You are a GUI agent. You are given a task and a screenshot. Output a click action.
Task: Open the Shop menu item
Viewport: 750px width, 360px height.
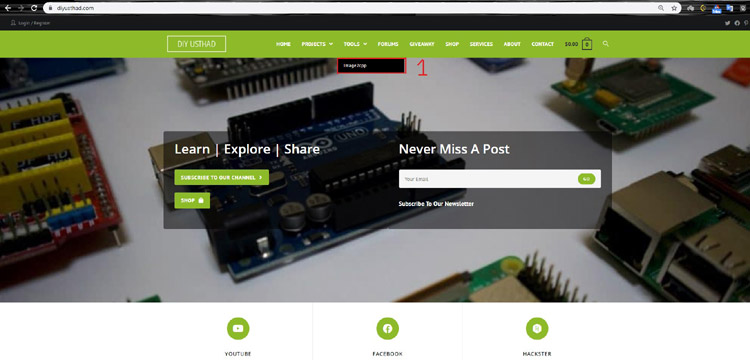[x=452, y=44]
